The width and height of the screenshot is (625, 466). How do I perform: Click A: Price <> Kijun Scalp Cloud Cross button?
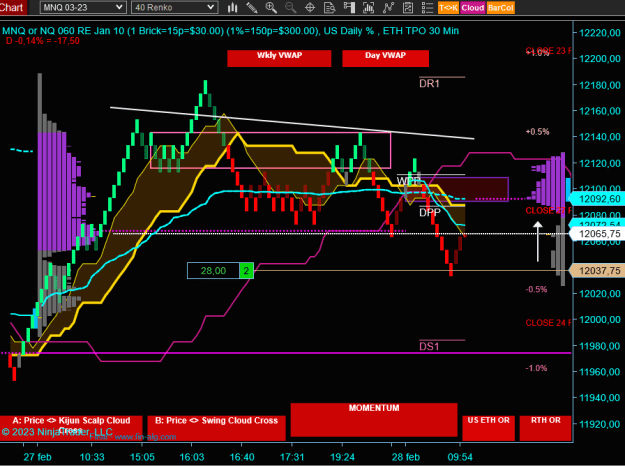(x=71, y=428)
